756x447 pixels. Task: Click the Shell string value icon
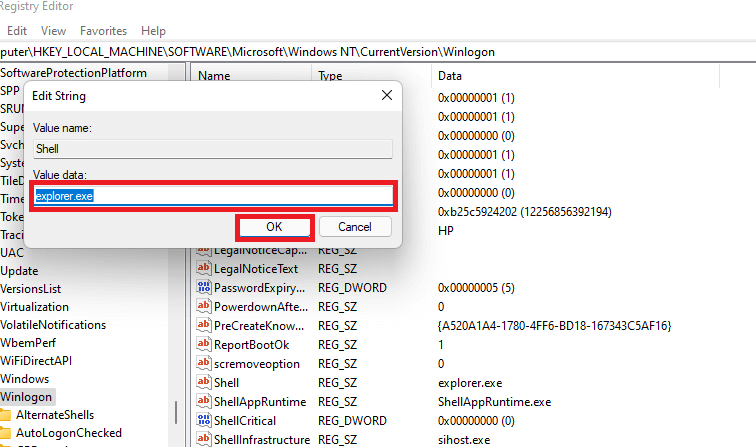point(204,382)
